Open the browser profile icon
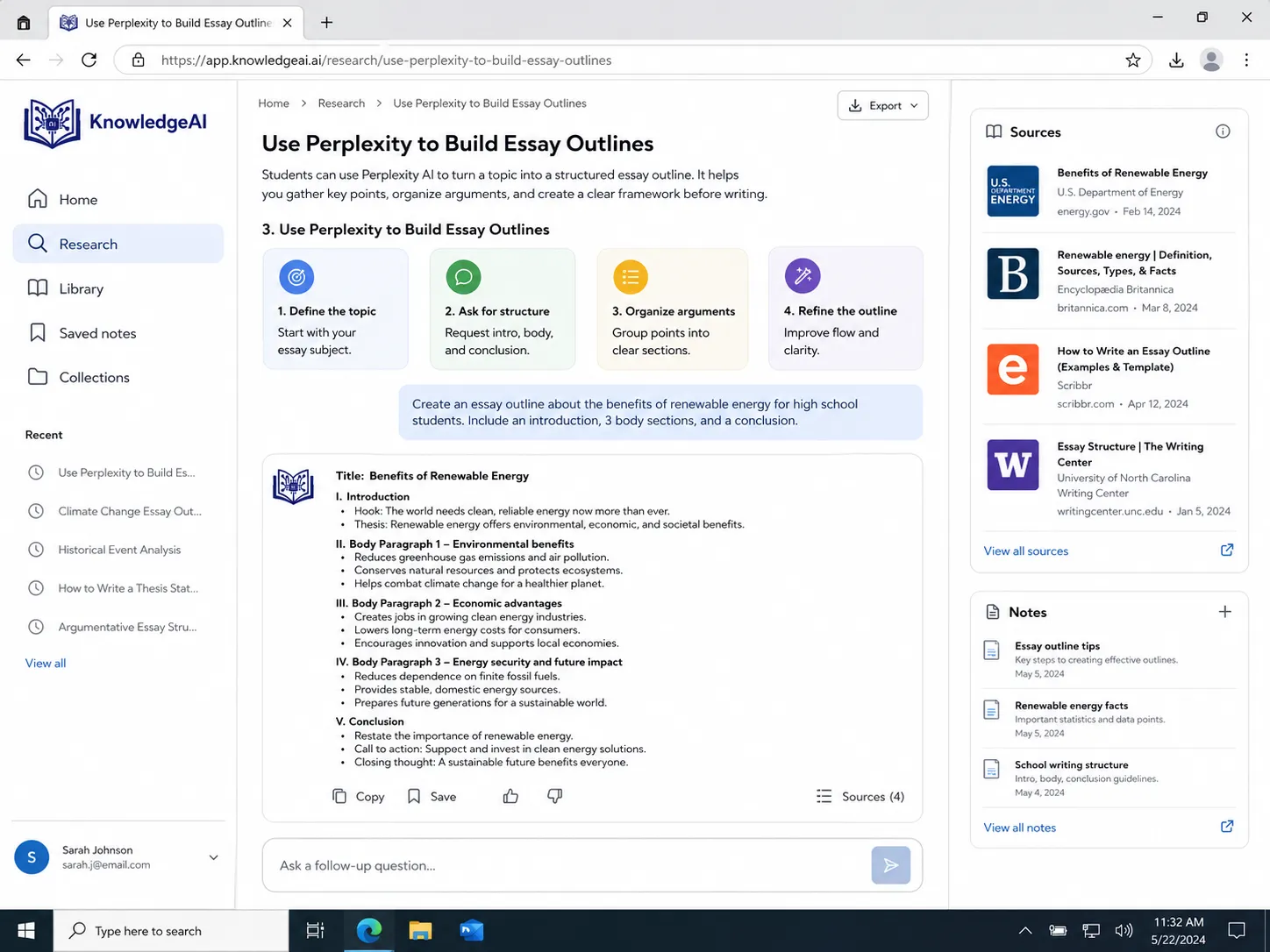Image resolution: width=1270 pixels, height=952 pixels. point(1211,60)
